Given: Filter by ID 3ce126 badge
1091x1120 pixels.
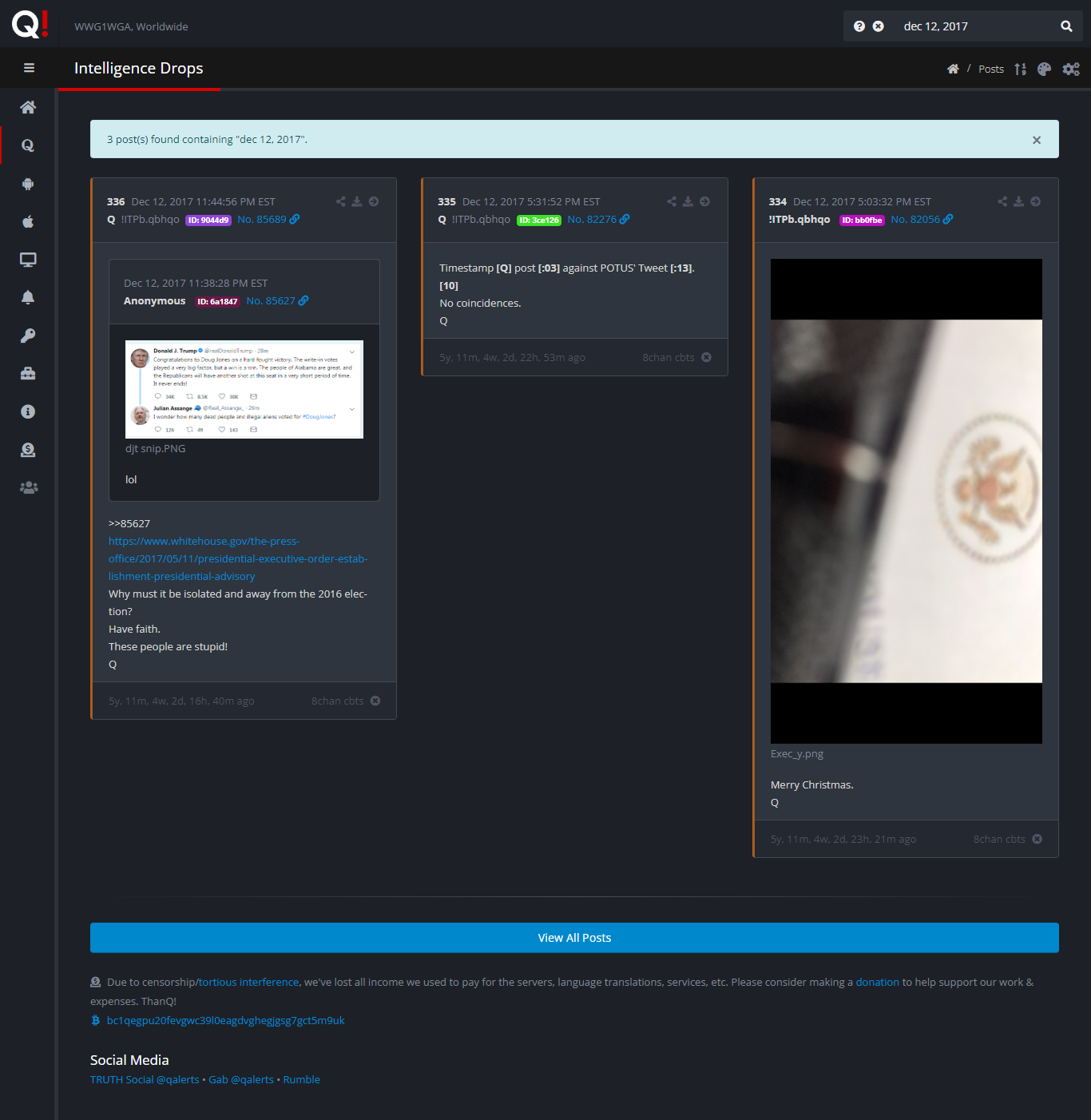Looking at the screenshot, I should pyautogui.click(x=539, y=220).
